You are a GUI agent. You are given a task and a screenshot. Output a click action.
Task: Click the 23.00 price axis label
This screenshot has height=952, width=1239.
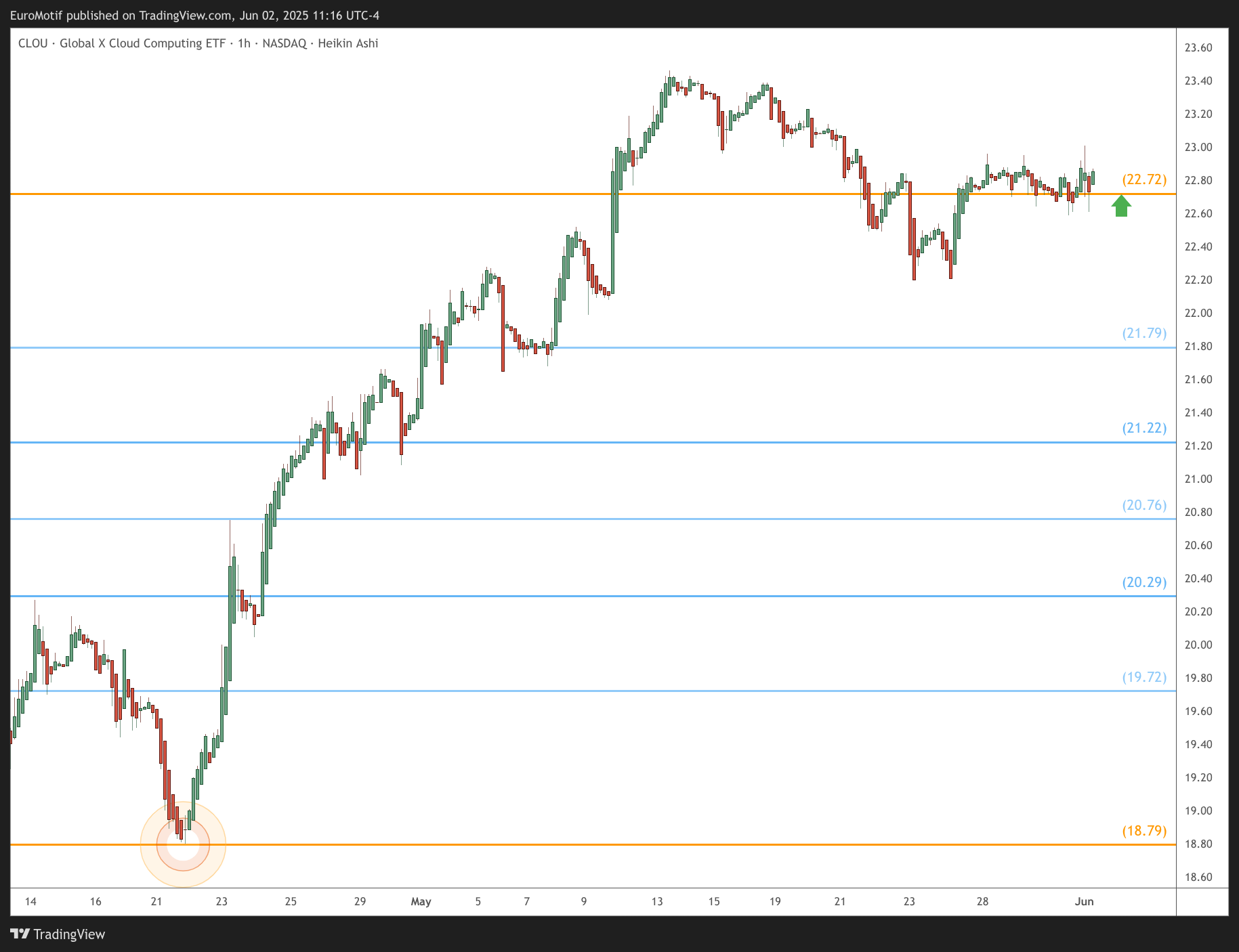tap(1198, 147)
